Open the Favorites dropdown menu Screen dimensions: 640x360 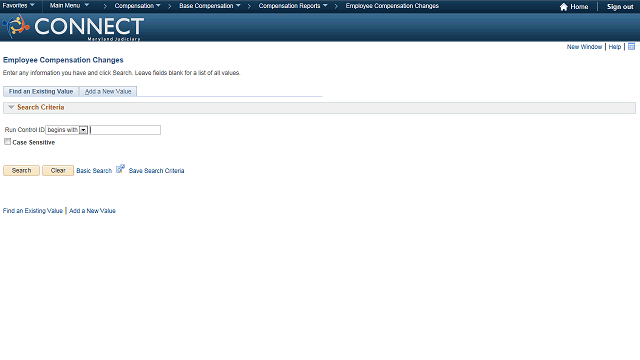click(18, 5)
